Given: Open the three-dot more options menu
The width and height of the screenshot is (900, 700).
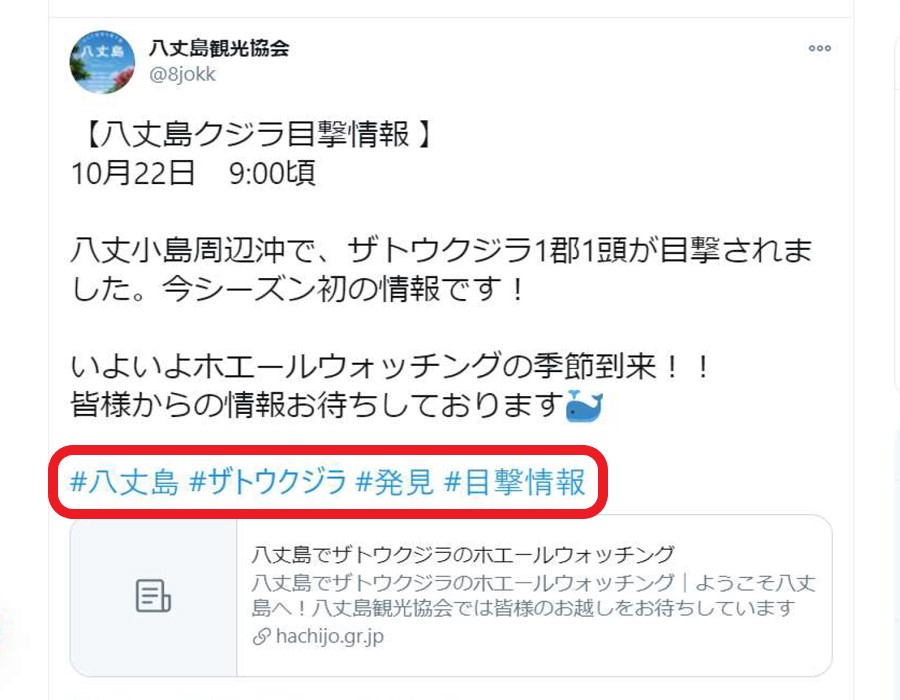Looking at the screenshot, I should 820,48.
